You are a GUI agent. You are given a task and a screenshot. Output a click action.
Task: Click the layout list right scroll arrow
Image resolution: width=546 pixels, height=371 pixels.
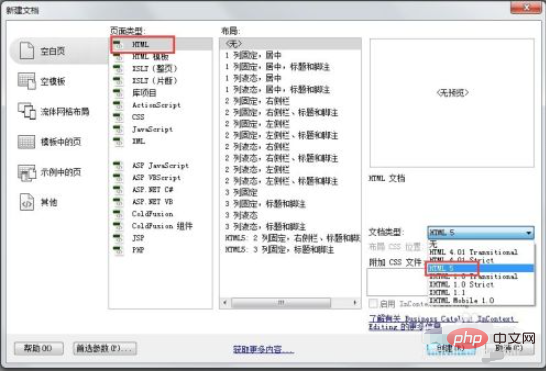click(355, 302)
